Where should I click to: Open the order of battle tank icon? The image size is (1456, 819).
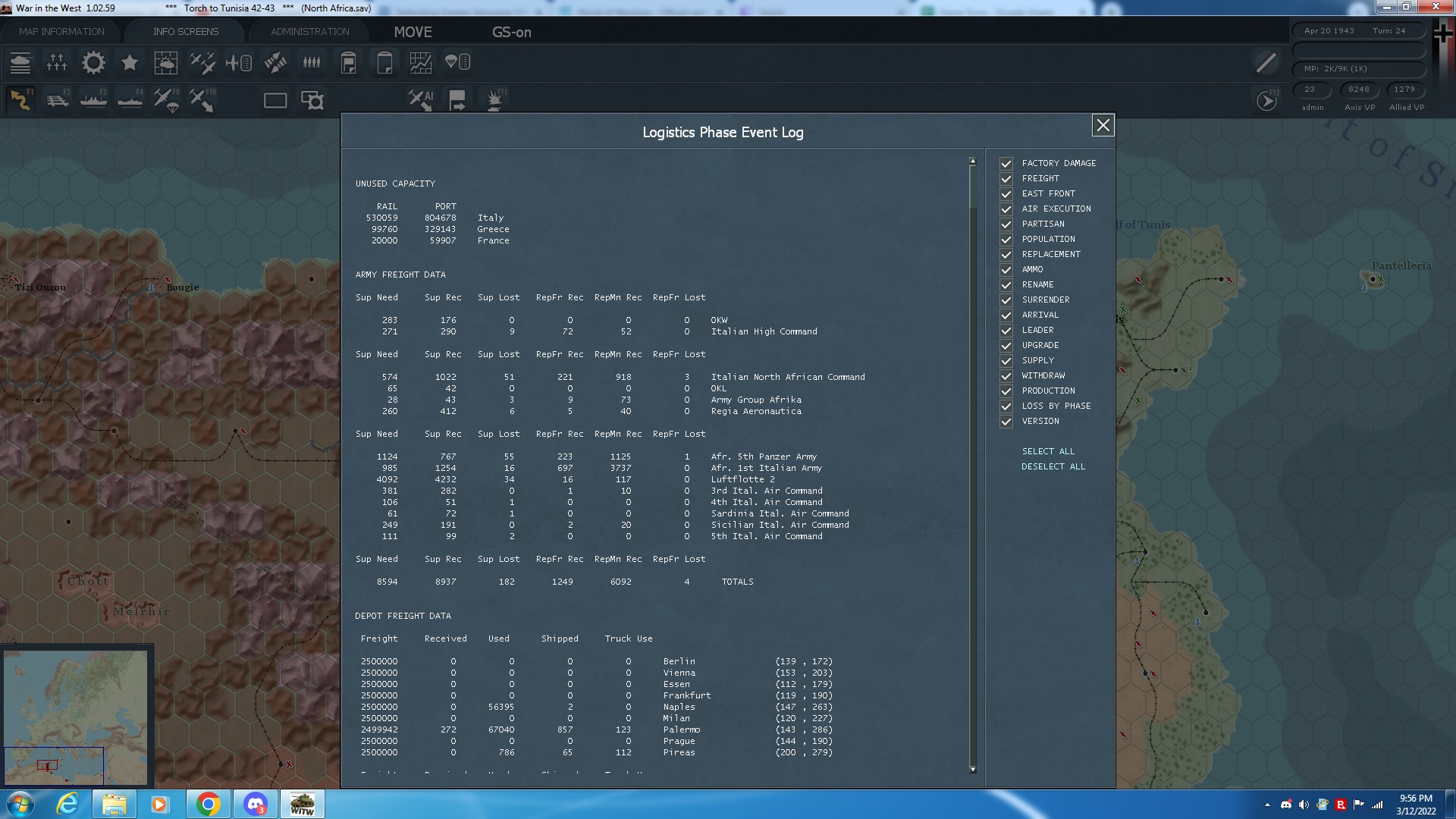20,63
